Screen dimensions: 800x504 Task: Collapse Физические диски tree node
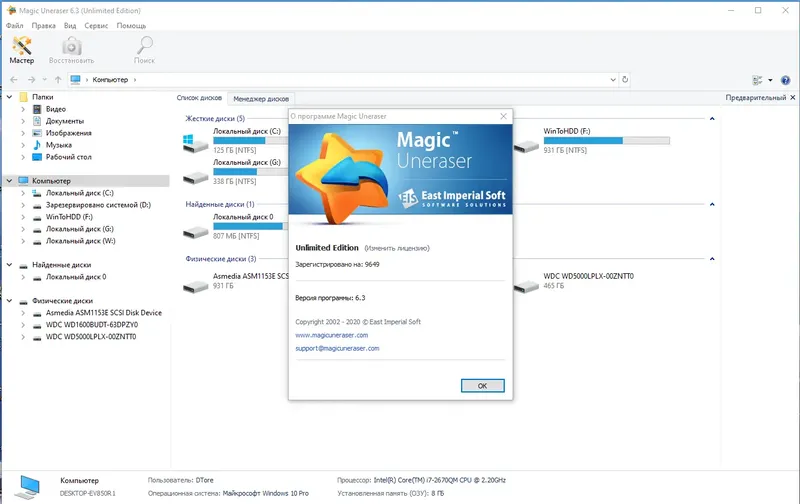pos(9,301)
